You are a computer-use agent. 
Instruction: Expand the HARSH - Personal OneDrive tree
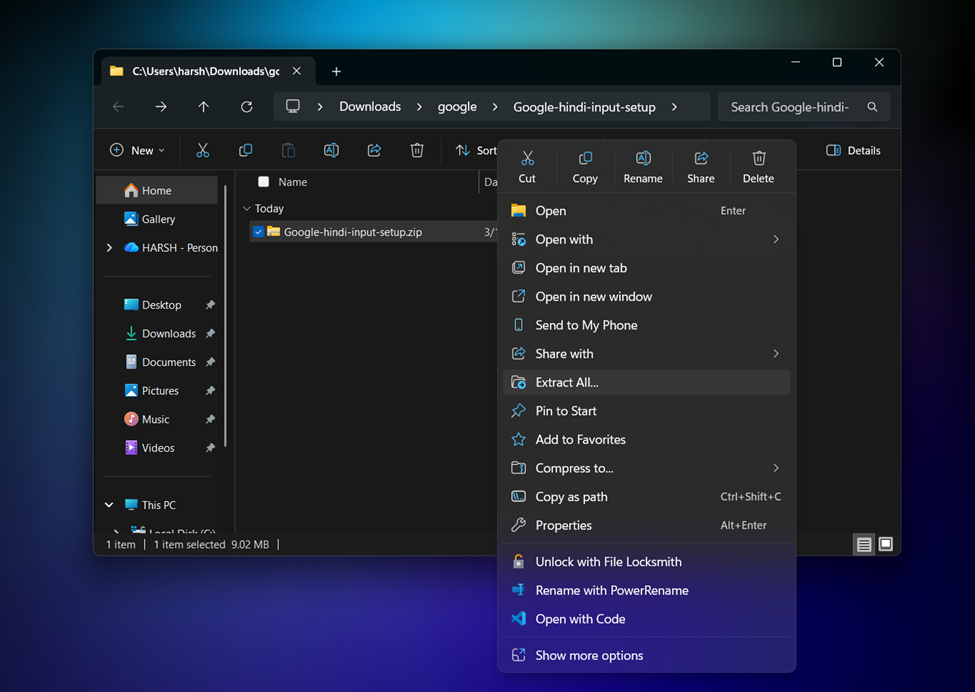click(x=109, y=248)
